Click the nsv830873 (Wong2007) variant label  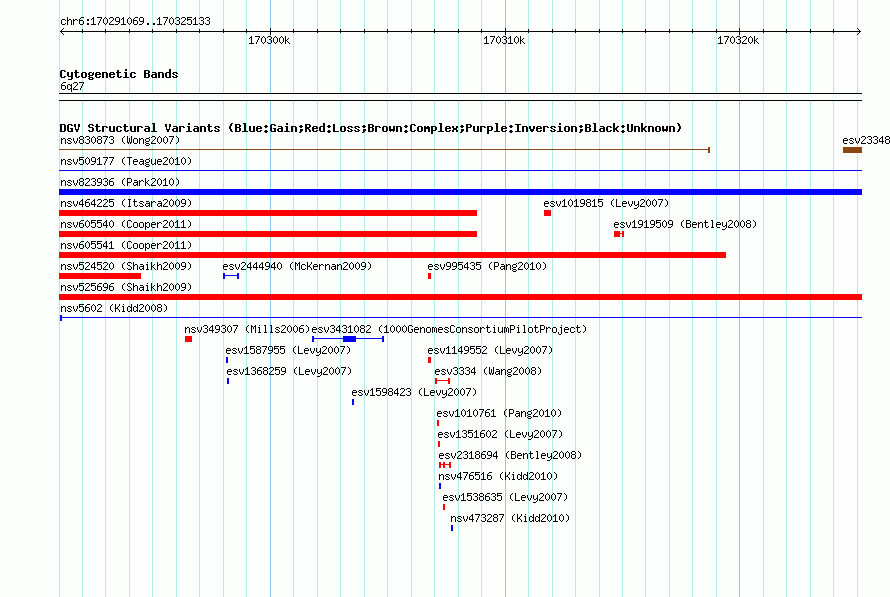[120, 140]
